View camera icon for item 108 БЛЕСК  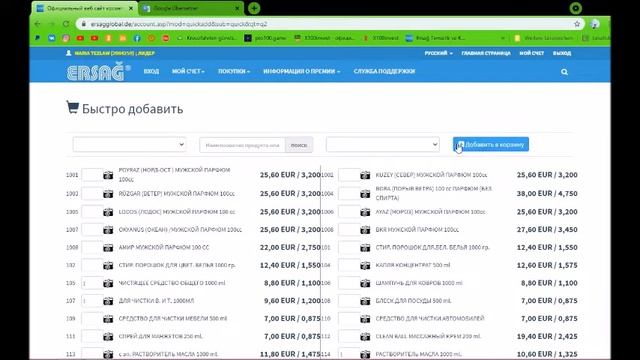pos(365,301)
